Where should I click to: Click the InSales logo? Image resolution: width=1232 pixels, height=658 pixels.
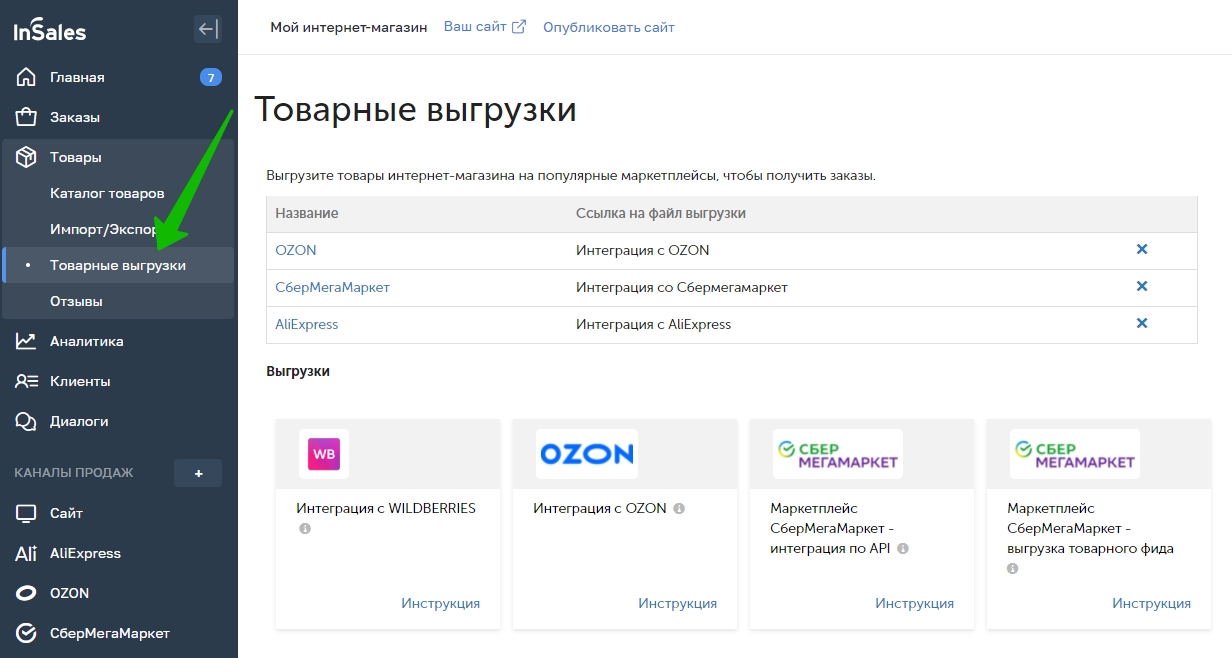(x=49, y=30)
